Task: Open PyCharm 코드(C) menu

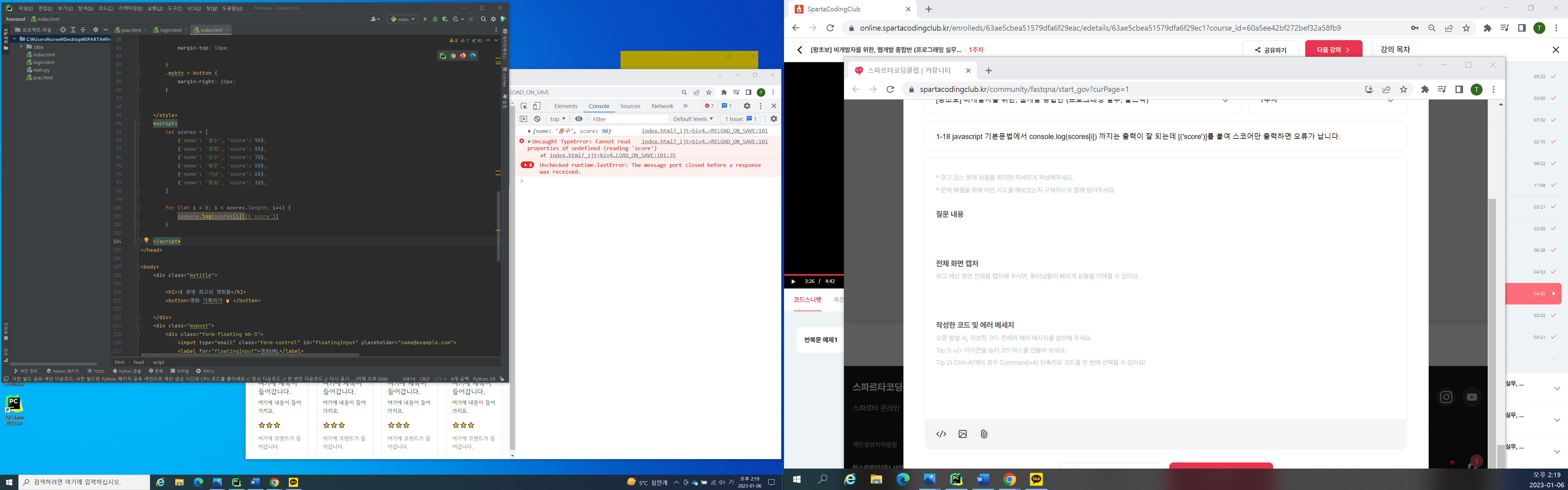Action: point(106,8)
